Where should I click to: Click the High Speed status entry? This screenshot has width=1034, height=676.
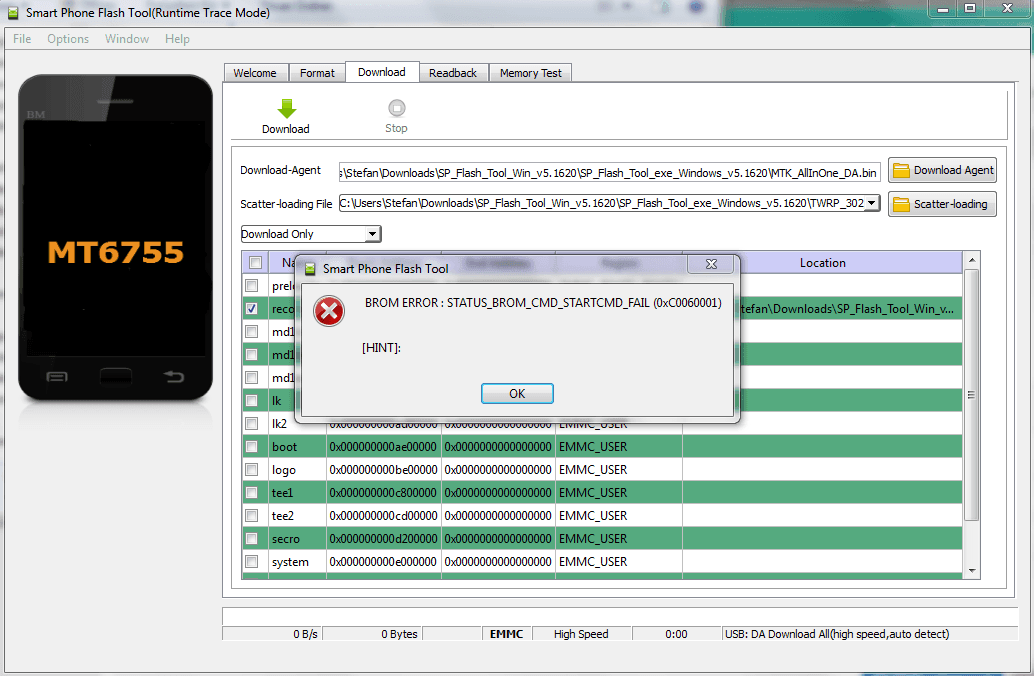(581, 634)
